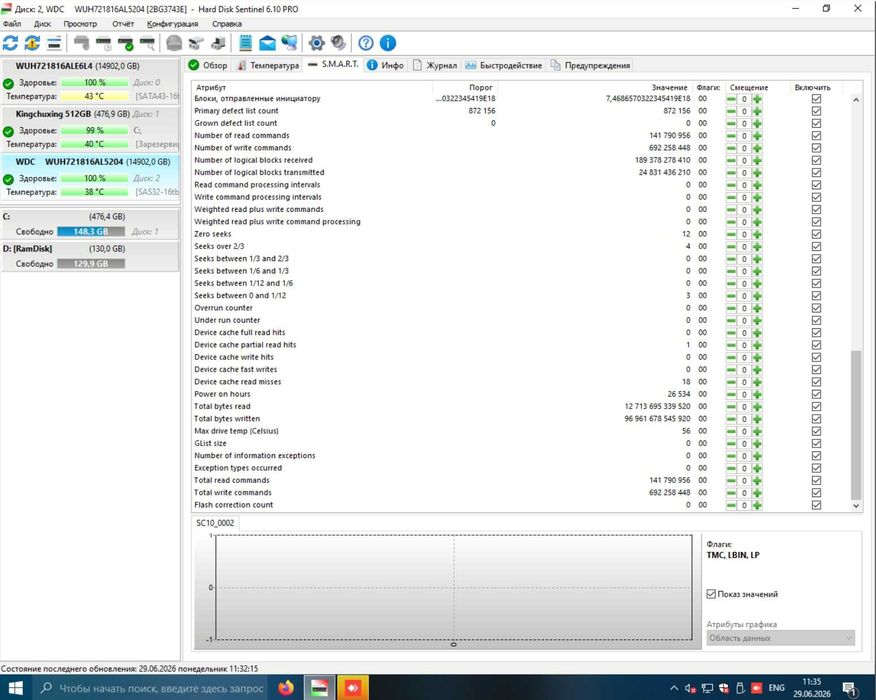Toggle the 'Показ значений' checkbox
Image resolution: width=876 pixels, height=700 pixels.
pos(711,594)
